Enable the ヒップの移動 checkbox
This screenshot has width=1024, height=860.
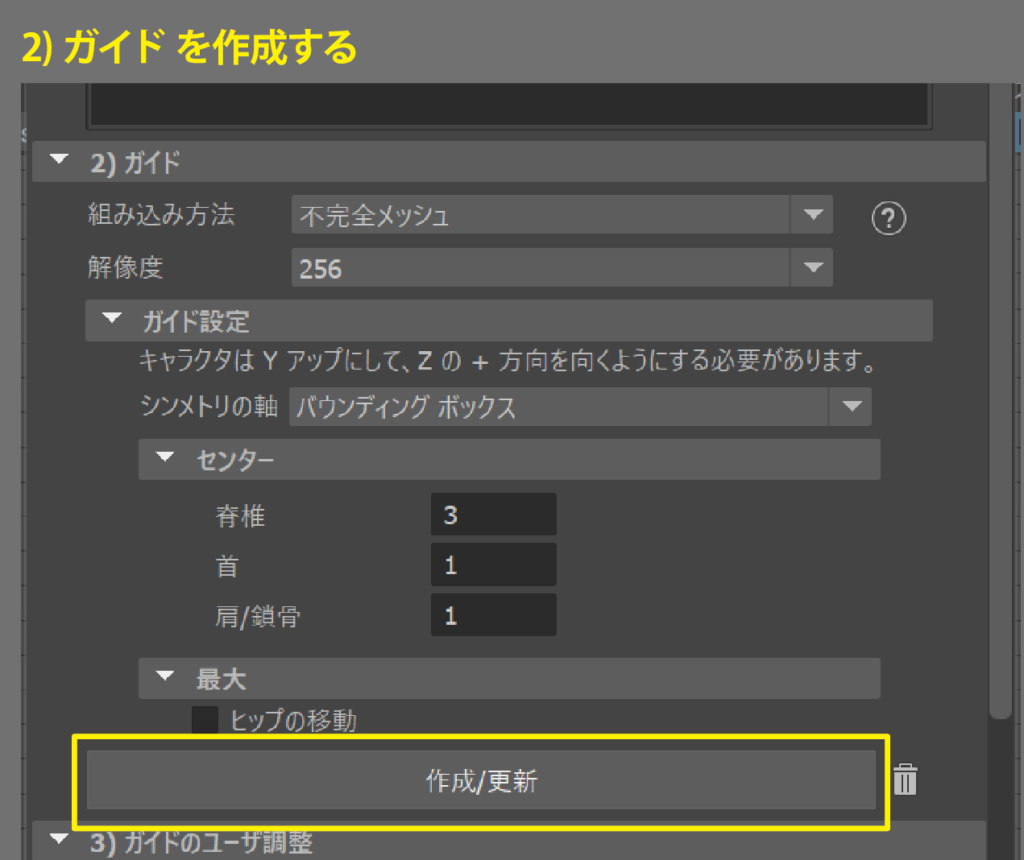[205, 720]
